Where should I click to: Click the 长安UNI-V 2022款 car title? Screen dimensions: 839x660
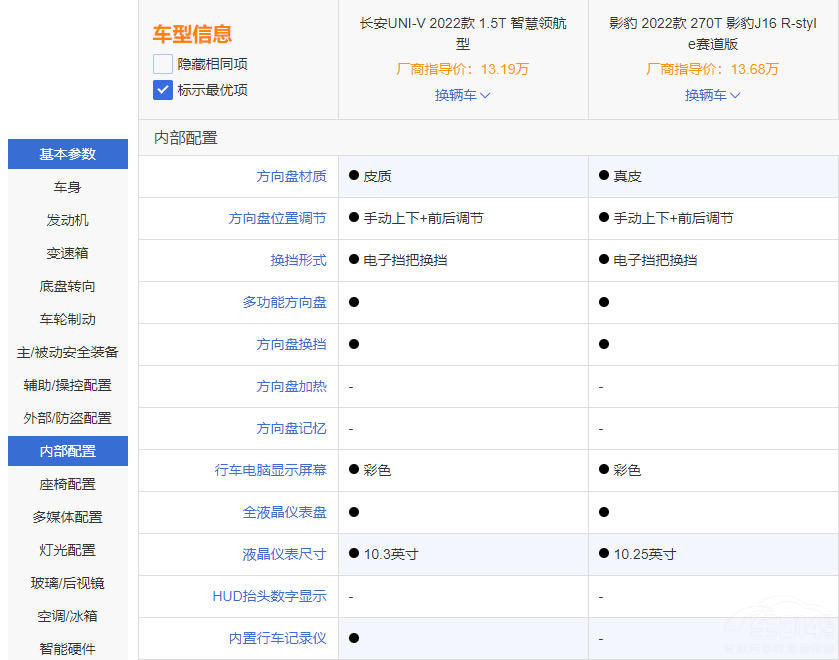pos(463,33)
